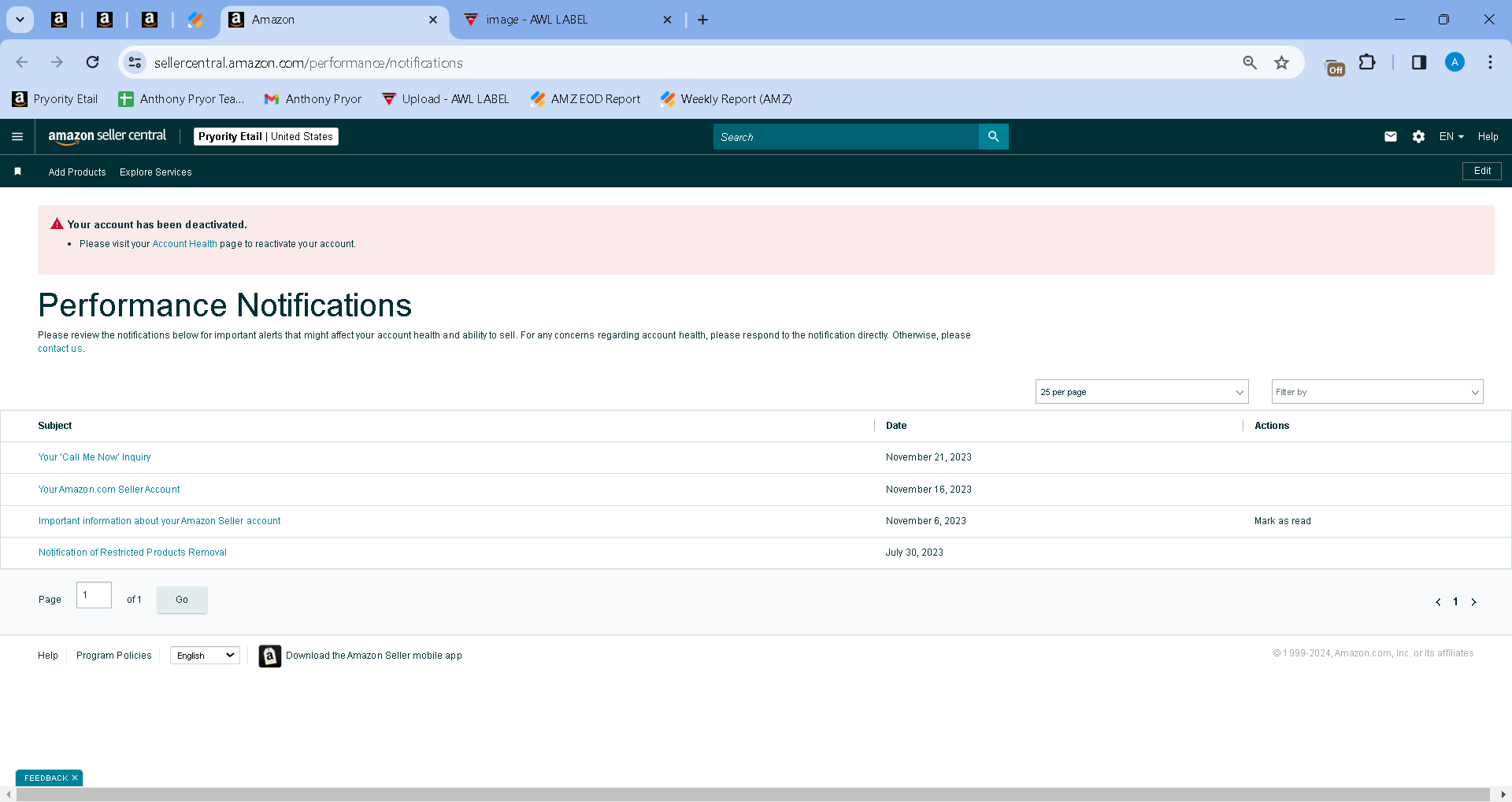This screenshot has height=802, width=1512.
Task: Select page 1 in pagination
Action: pos(1455,602)
